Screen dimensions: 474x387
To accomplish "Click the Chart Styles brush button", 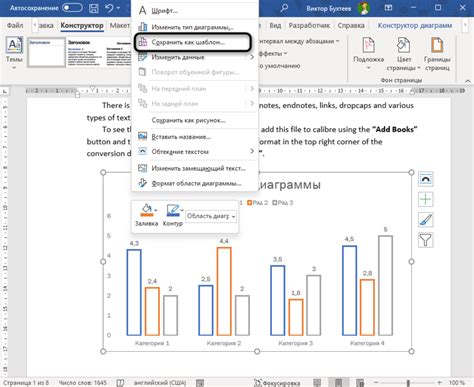I will [426, 220].
